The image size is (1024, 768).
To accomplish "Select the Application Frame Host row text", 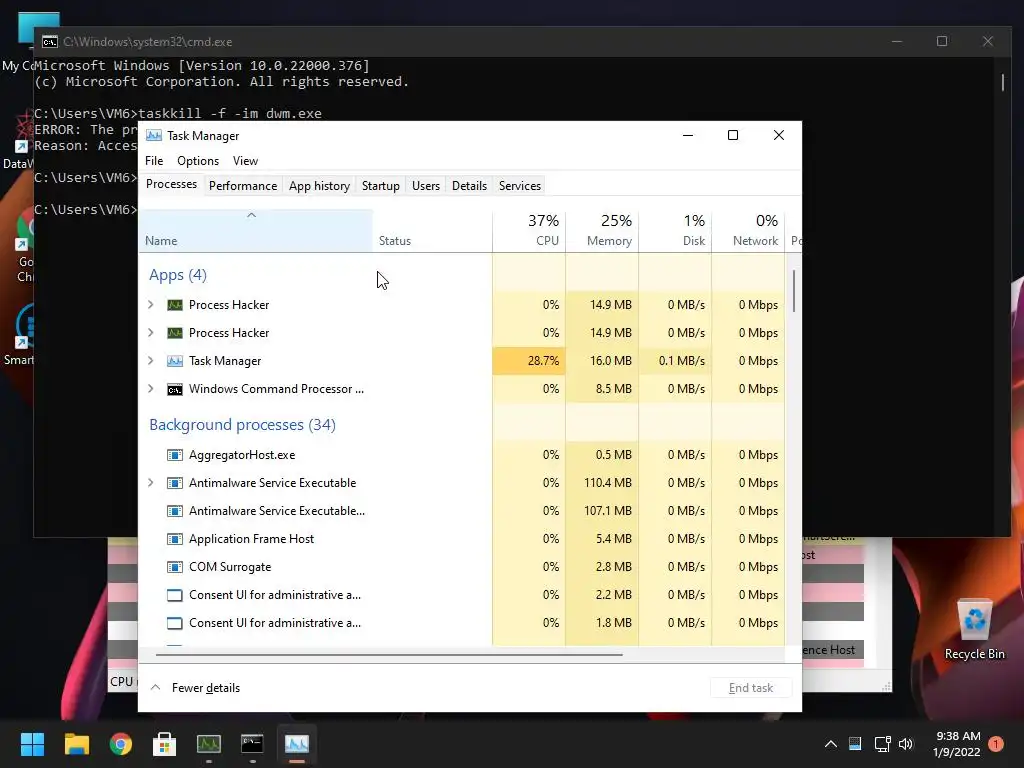I will click(251, 539).
